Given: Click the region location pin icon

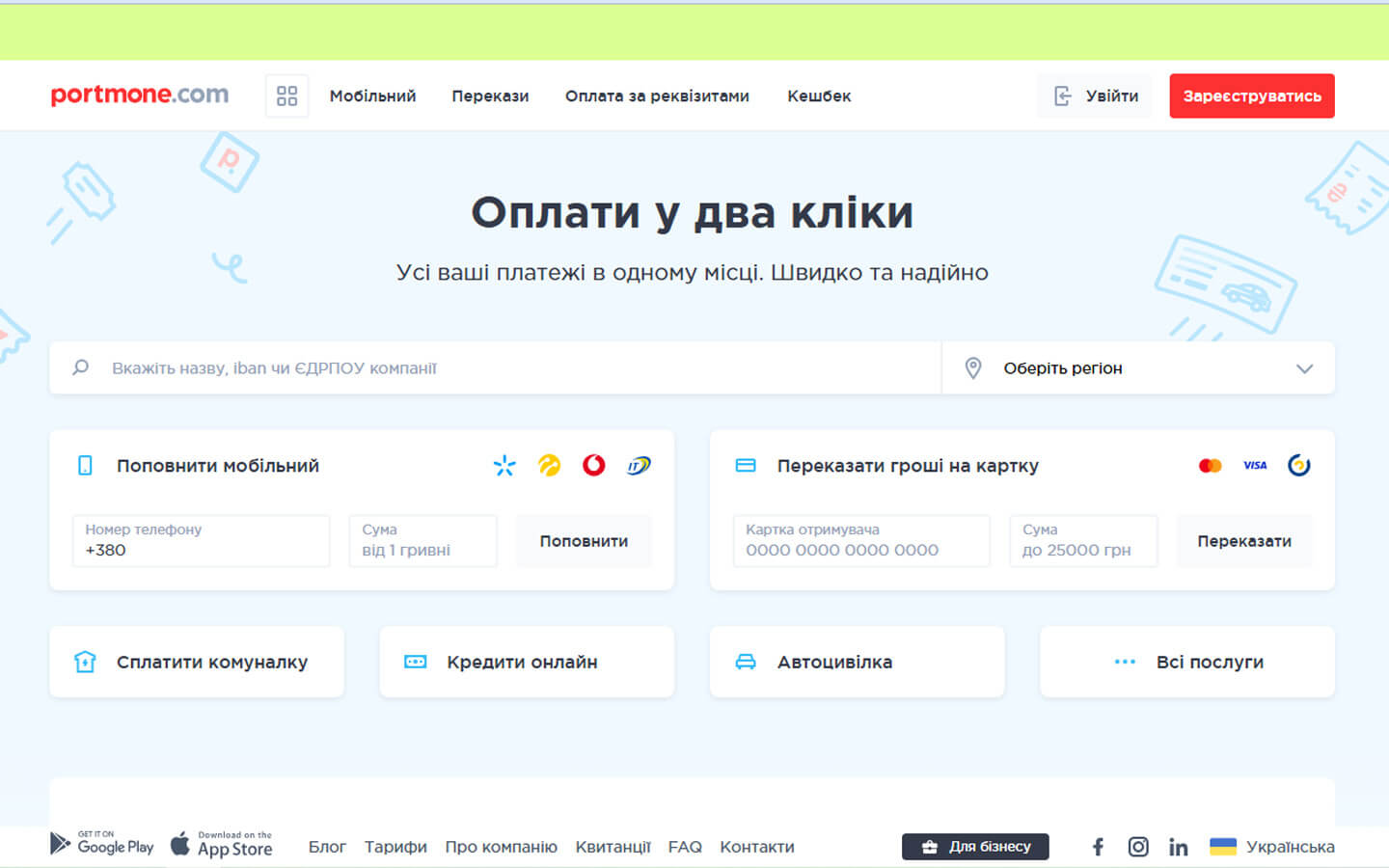Looking at the screenshot, I should coord(973,367).
